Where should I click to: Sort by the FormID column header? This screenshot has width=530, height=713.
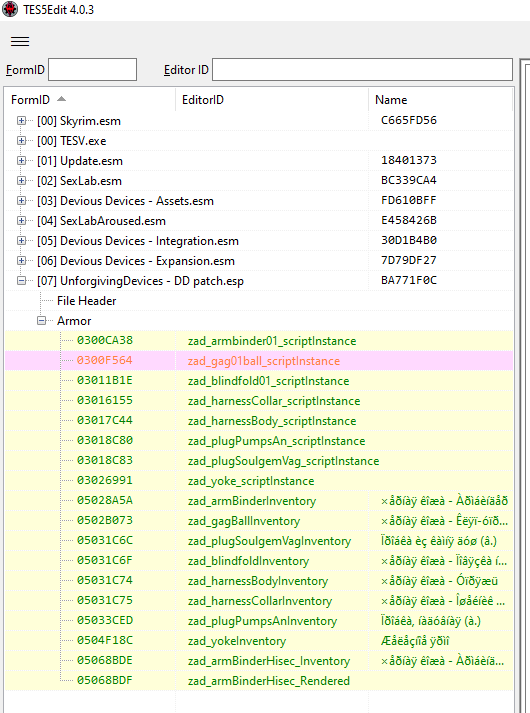coord(30,100)
